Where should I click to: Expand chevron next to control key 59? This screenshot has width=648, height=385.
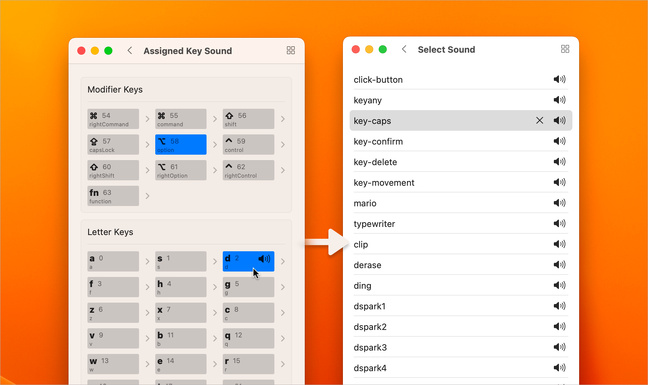(283, 145)
